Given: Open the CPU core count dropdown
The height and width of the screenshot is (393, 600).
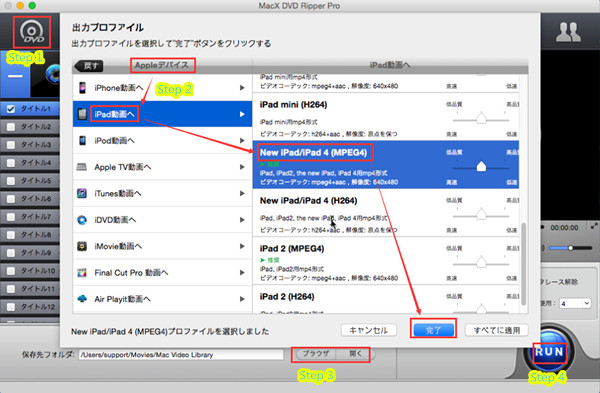Looking at the screenshot, I should pos(575,303).
